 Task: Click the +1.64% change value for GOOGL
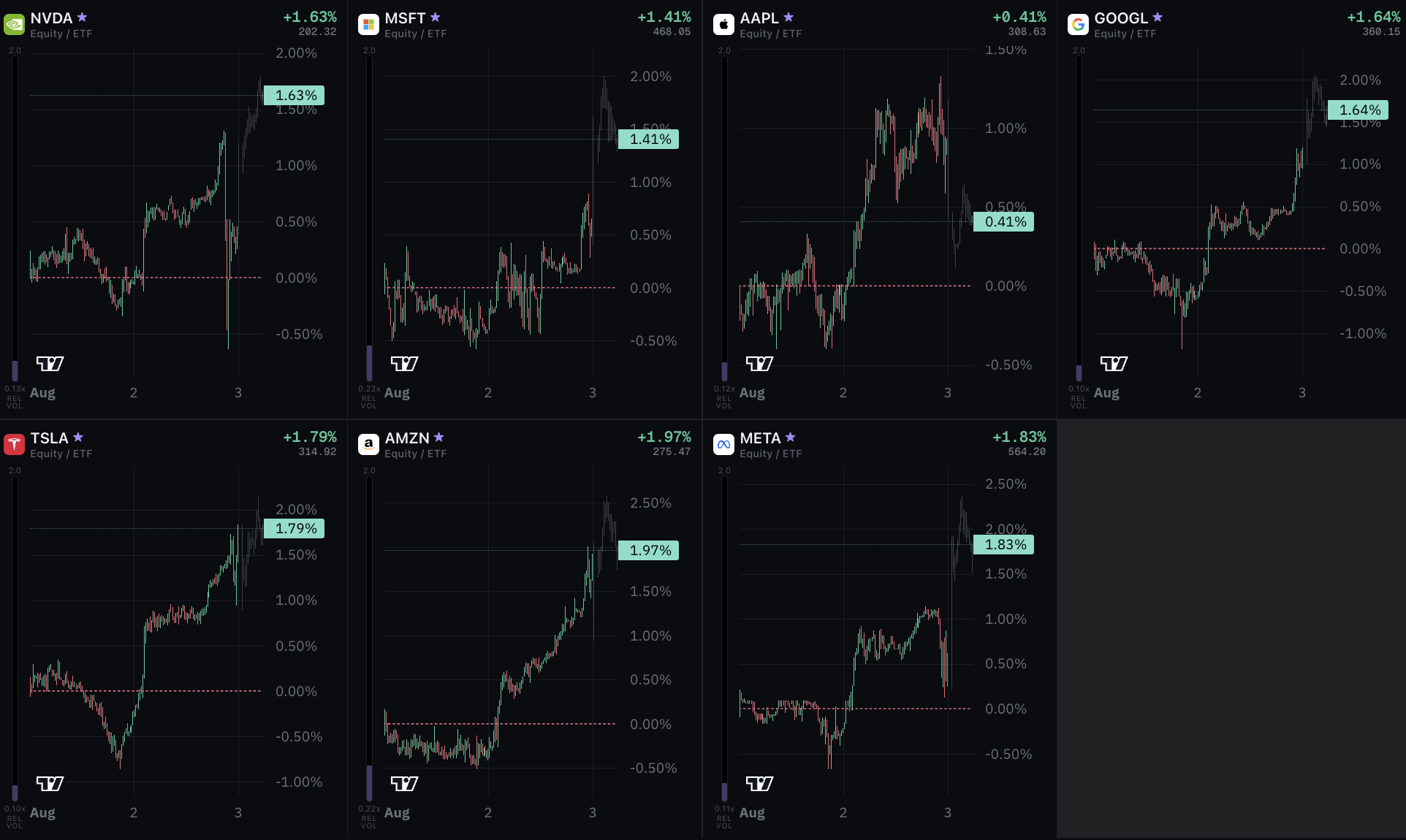click(1374, 17)
